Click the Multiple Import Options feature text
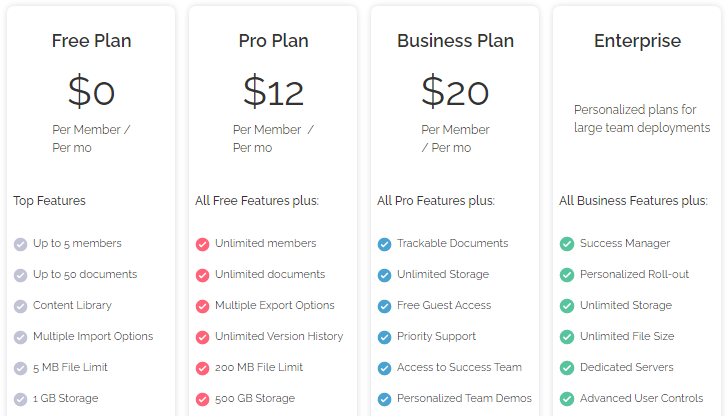The width and height of the screenshot is (726, 416). (93, 336)
